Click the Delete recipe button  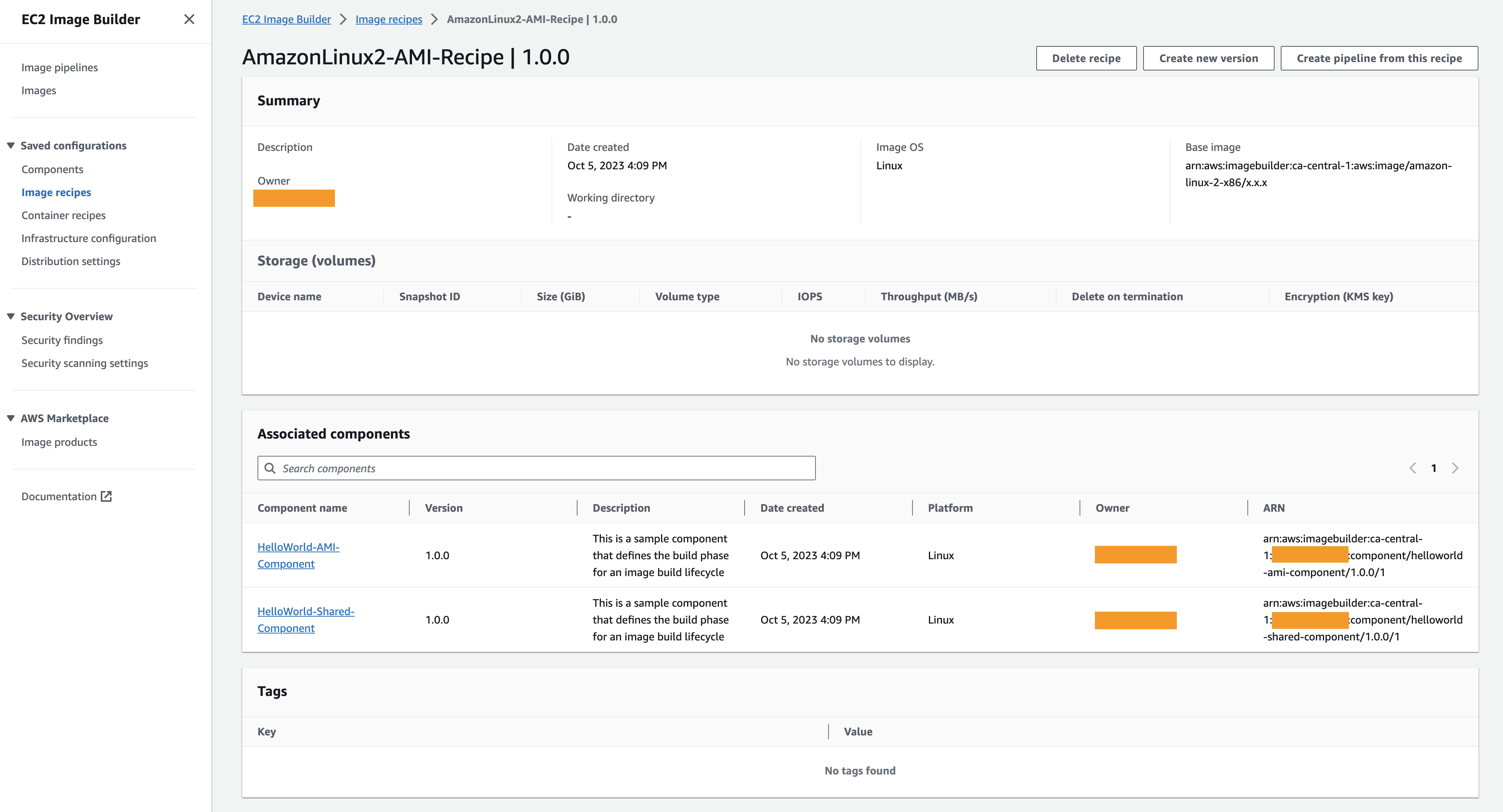[1086, 58]
